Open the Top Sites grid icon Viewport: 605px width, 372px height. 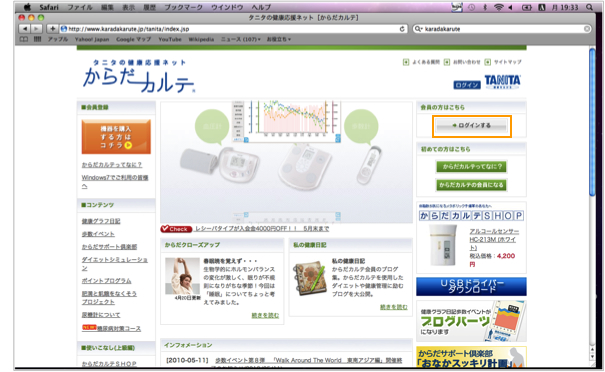[37, 39]
